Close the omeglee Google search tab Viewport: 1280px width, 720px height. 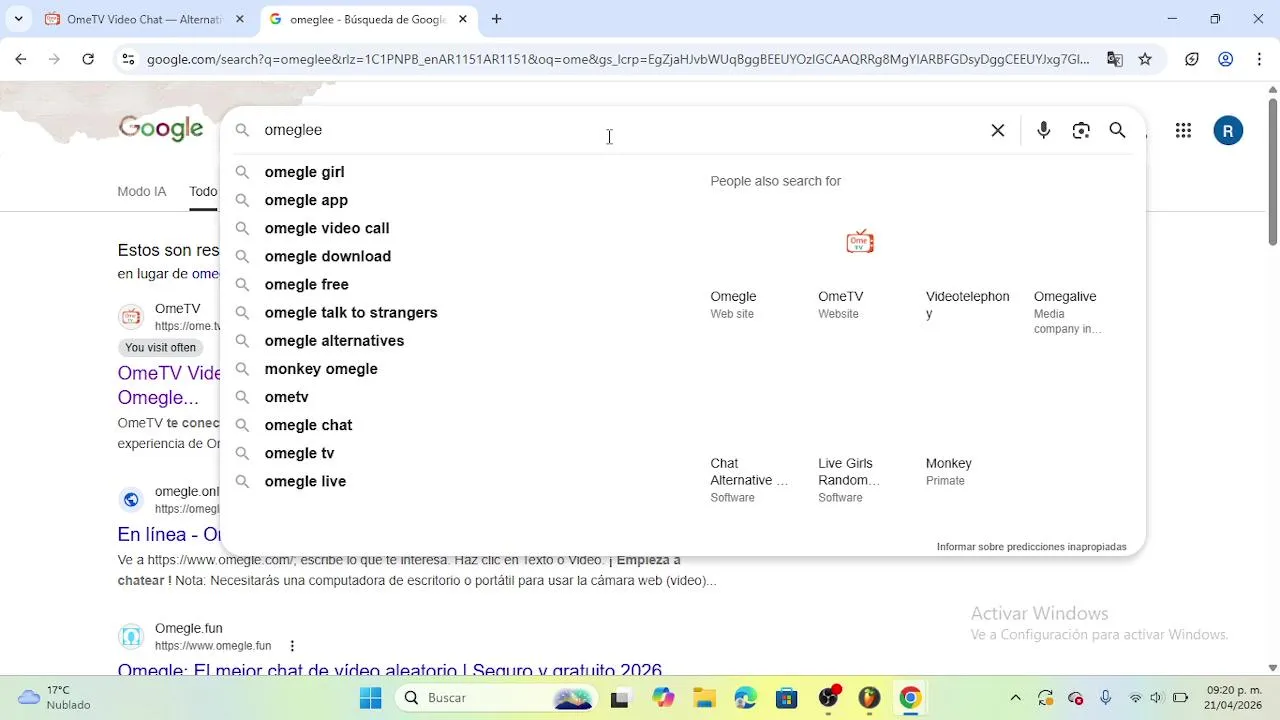pos(463,19)
